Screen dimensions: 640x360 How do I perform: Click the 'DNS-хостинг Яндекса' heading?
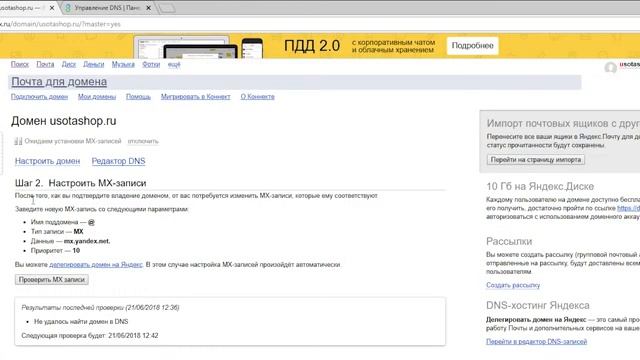(x=538, y=305)
